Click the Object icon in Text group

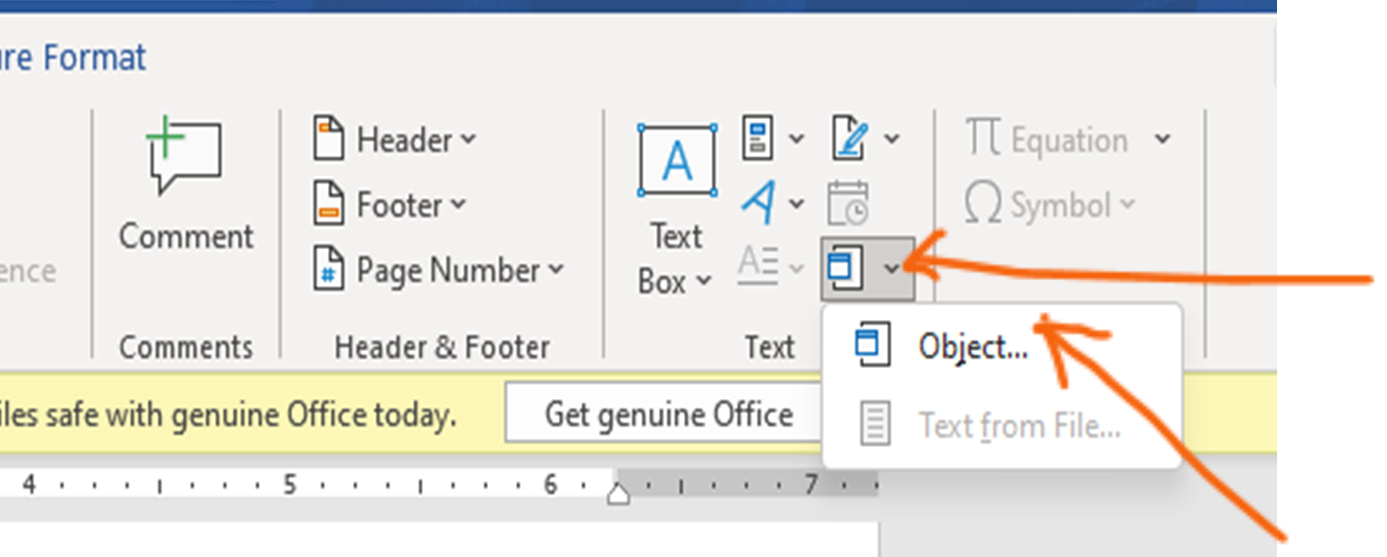point(846,268)
